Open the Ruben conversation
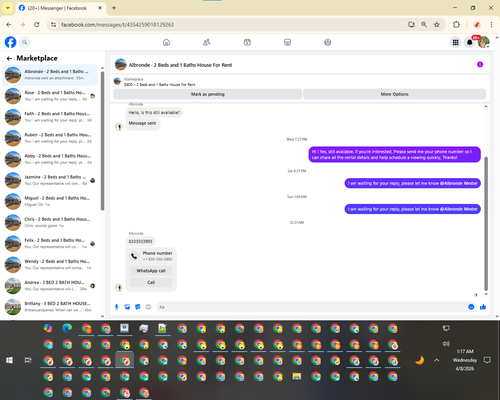The height and width of the screenshot is (400, 500). click(x=50, y=138)
